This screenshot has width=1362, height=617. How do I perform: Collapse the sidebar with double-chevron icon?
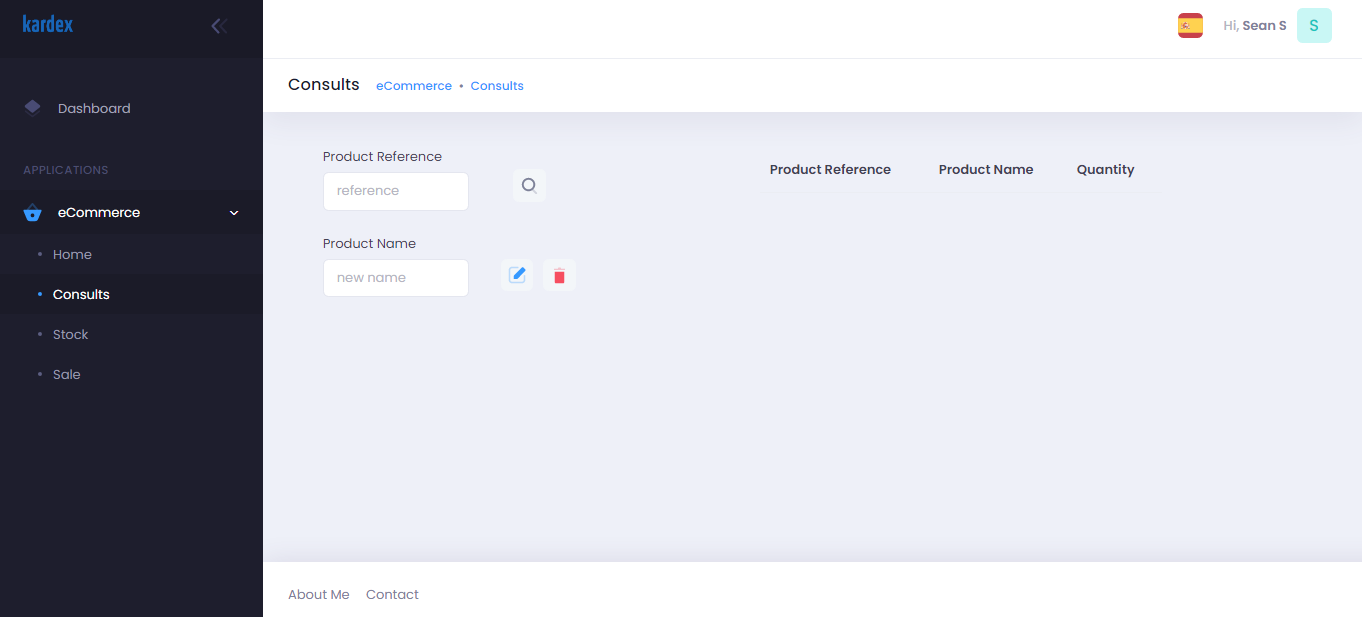[x=219, y=26]
